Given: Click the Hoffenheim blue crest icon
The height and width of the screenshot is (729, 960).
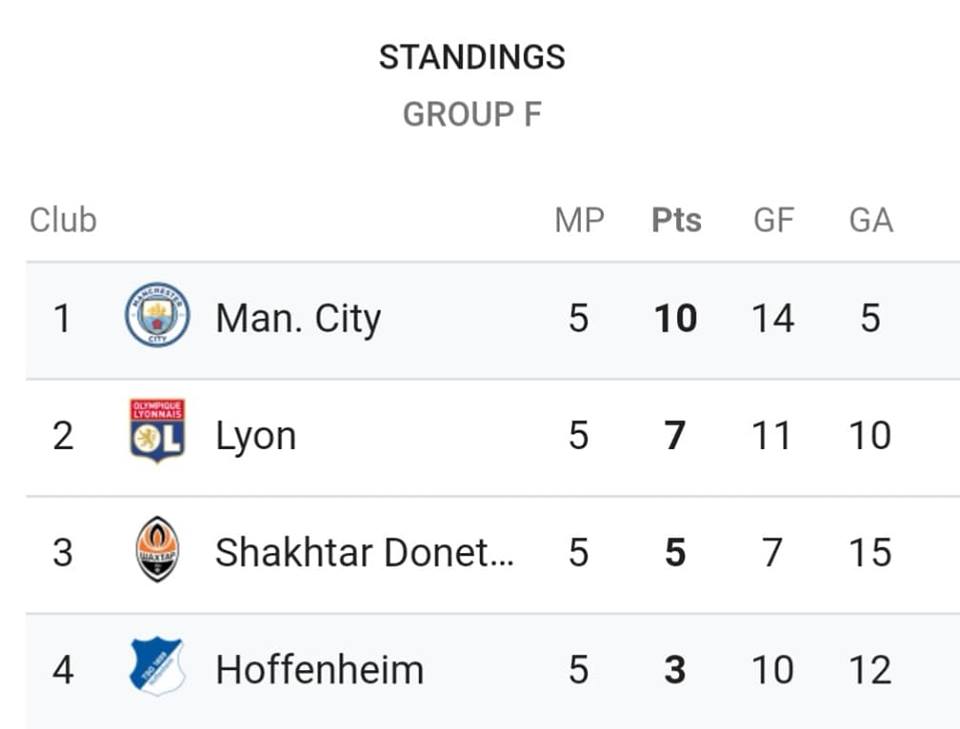Looking at the screenshot, I should (157, 667).
